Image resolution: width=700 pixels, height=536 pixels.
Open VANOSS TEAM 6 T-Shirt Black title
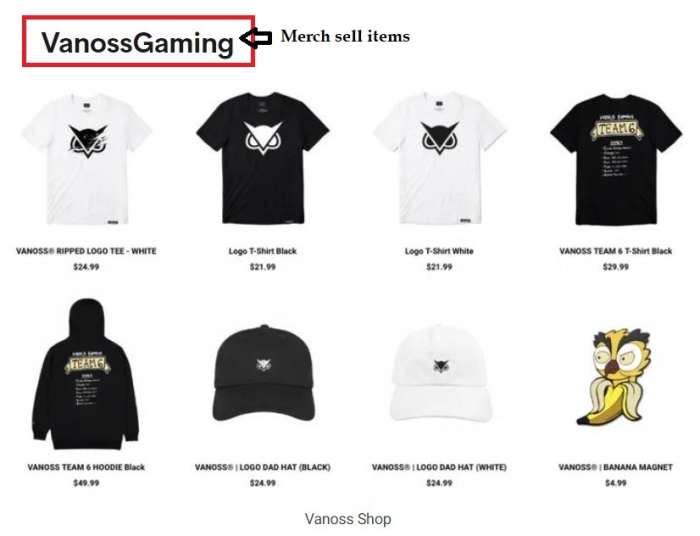coord(616,251)
